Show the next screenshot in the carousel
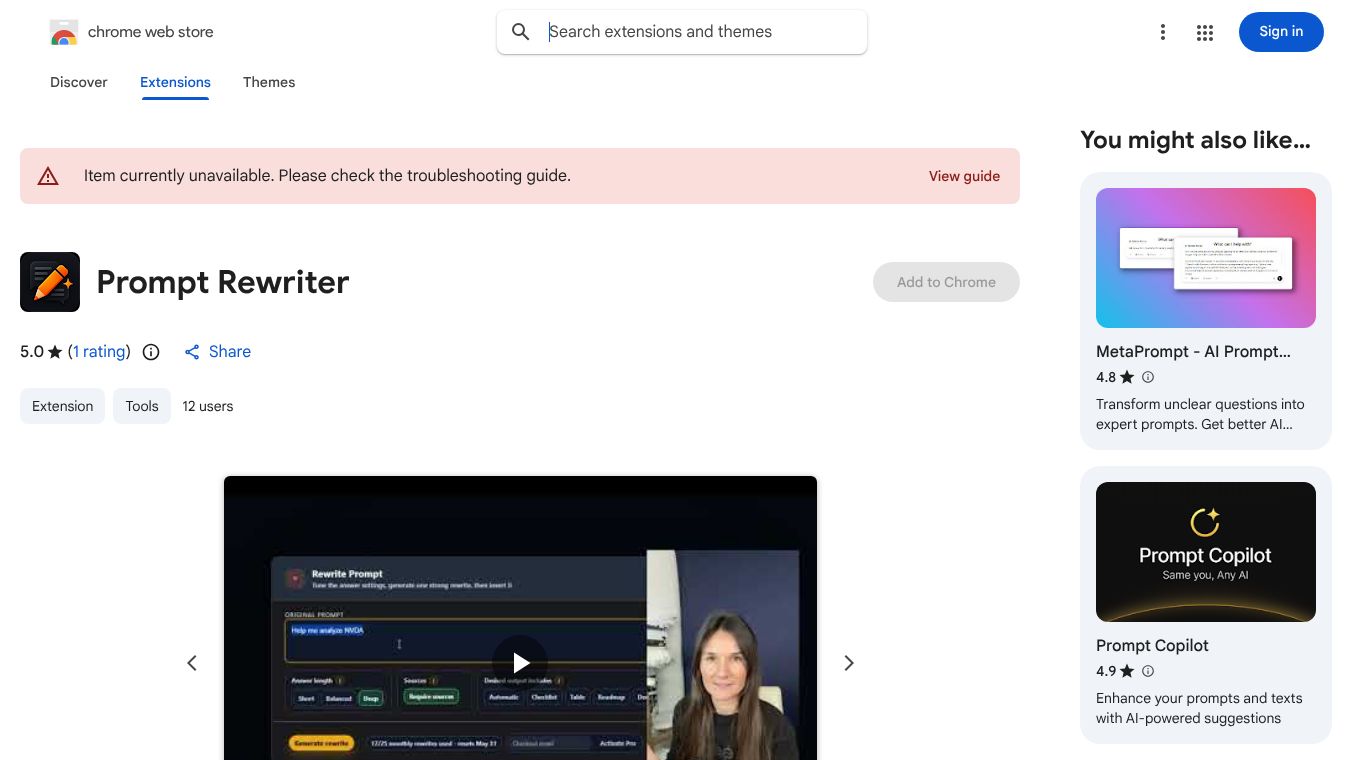1352x760 pixels. click(849, 663)
